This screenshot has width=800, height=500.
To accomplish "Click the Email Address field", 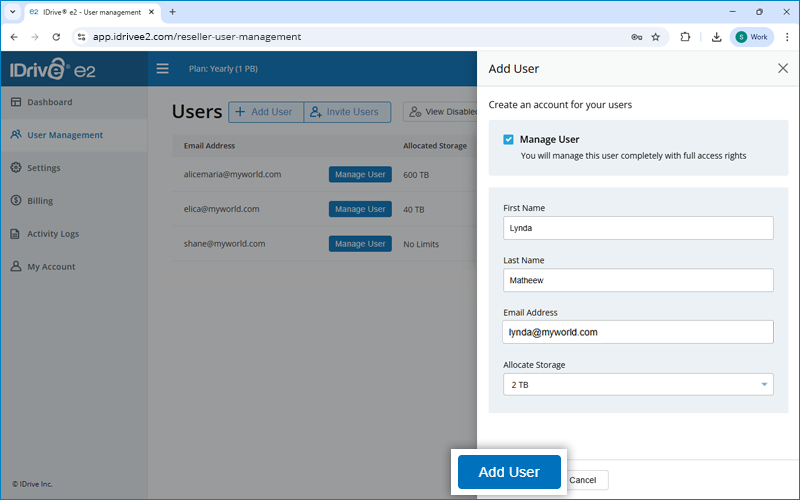I will (x=638, y=332).
